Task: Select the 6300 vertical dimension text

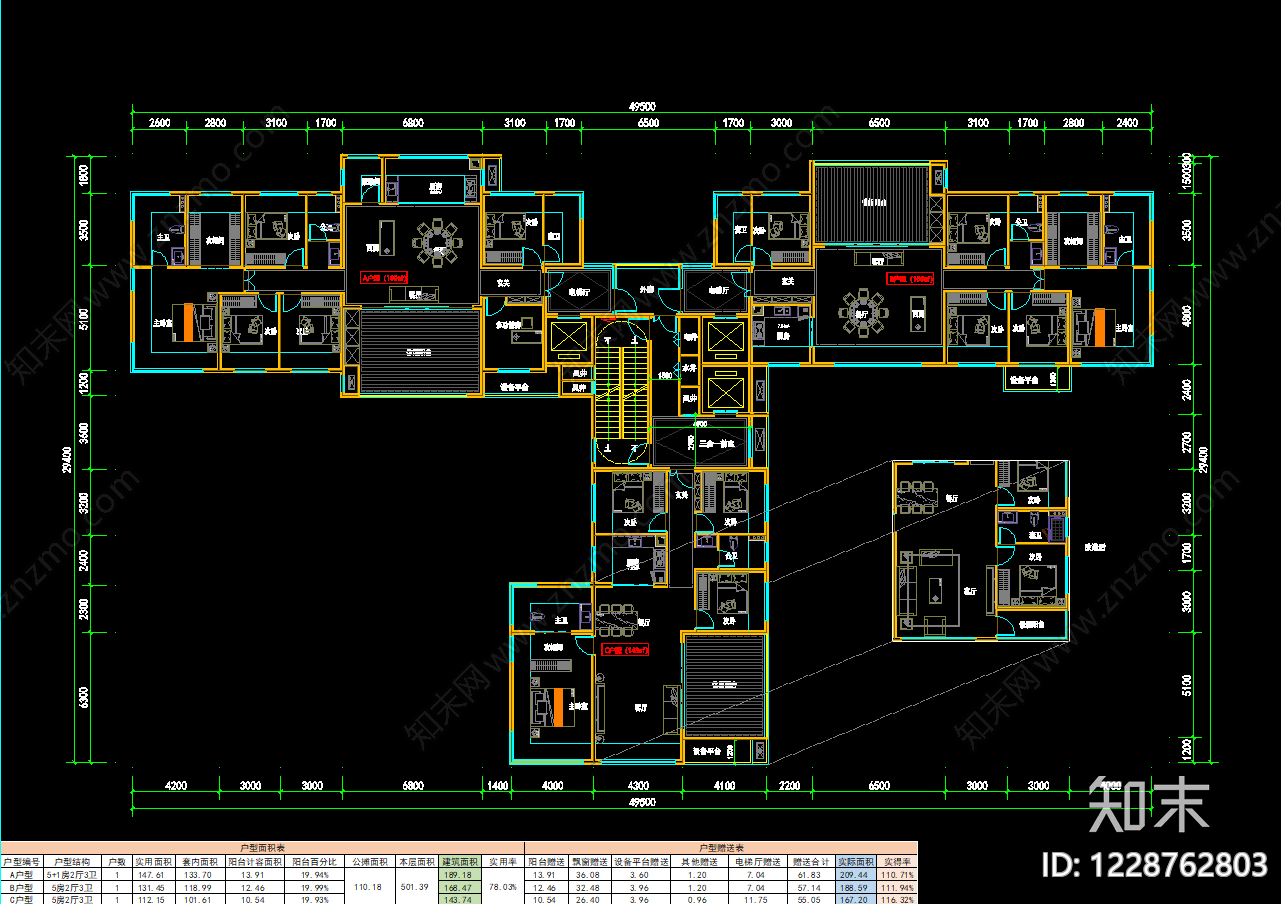Action: 84,696
